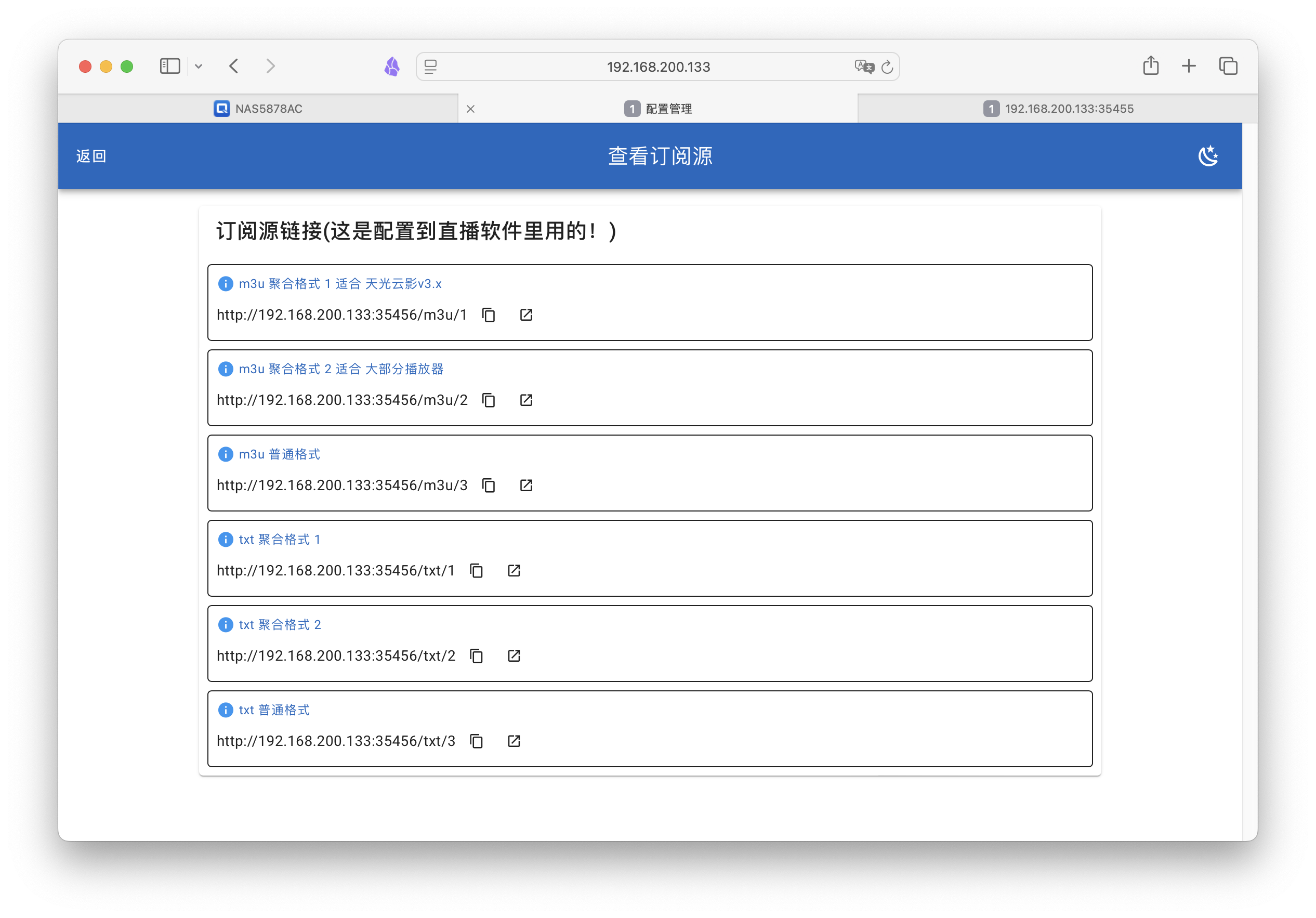Open txt/1 link via external icon
1316x918 pixels.
(513, 571)
